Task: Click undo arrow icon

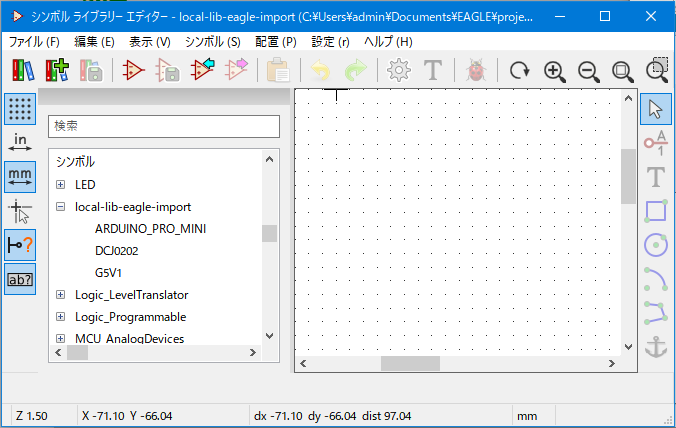Action: 320,70
